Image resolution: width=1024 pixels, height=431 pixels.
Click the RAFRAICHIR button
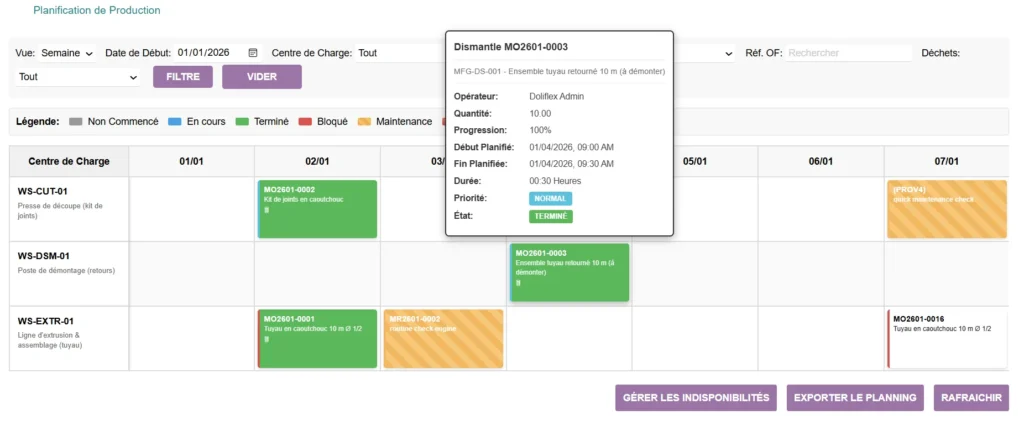[x=971, y=398]
